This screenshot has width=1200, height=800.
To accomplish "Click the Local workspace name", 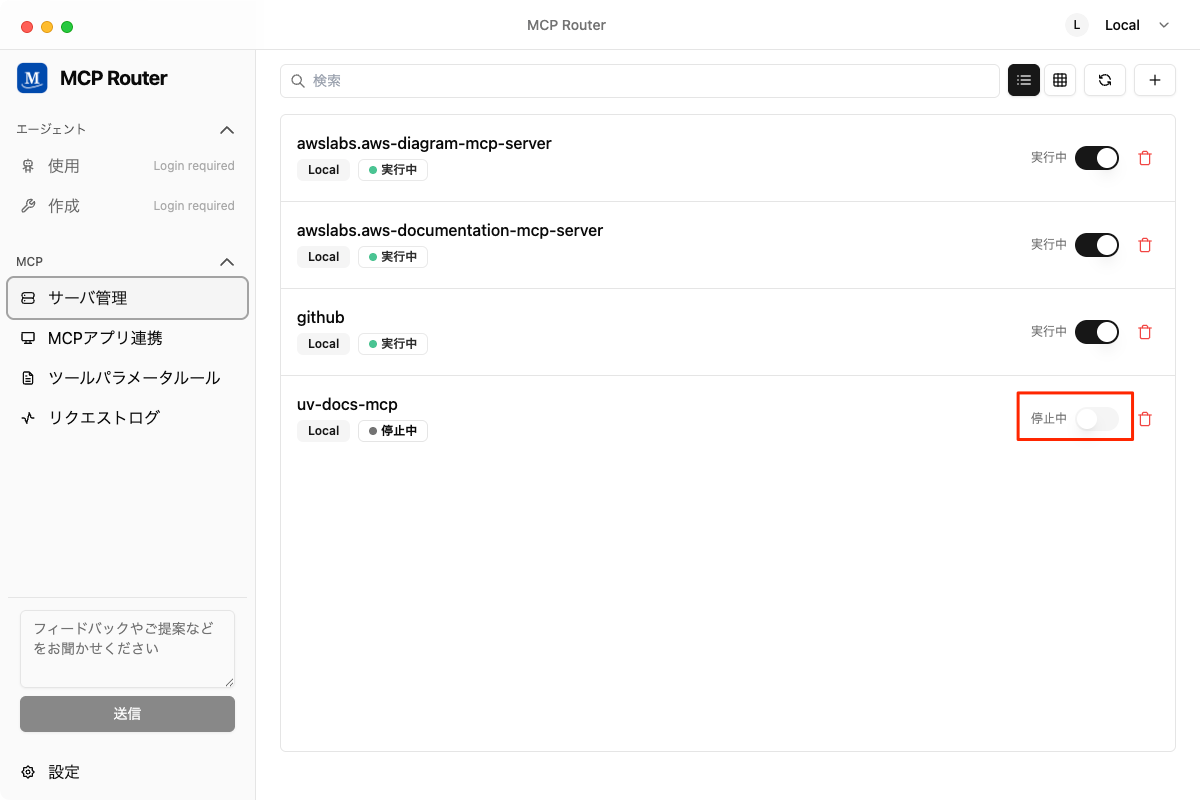I will tap(1122, 25).
